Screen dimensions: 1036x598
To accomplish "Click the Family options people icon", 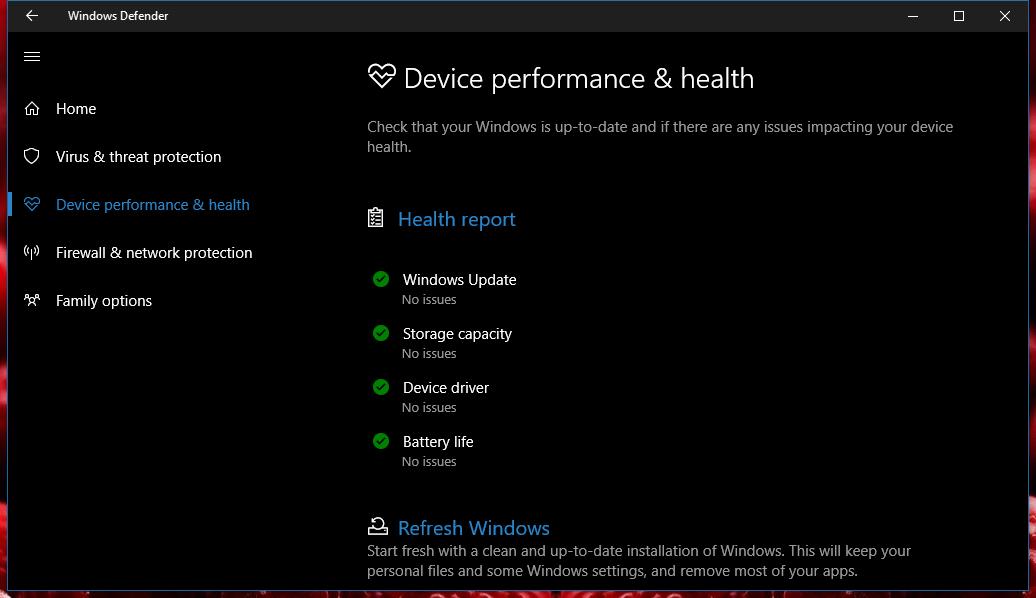I will click(x=32, y=301).
